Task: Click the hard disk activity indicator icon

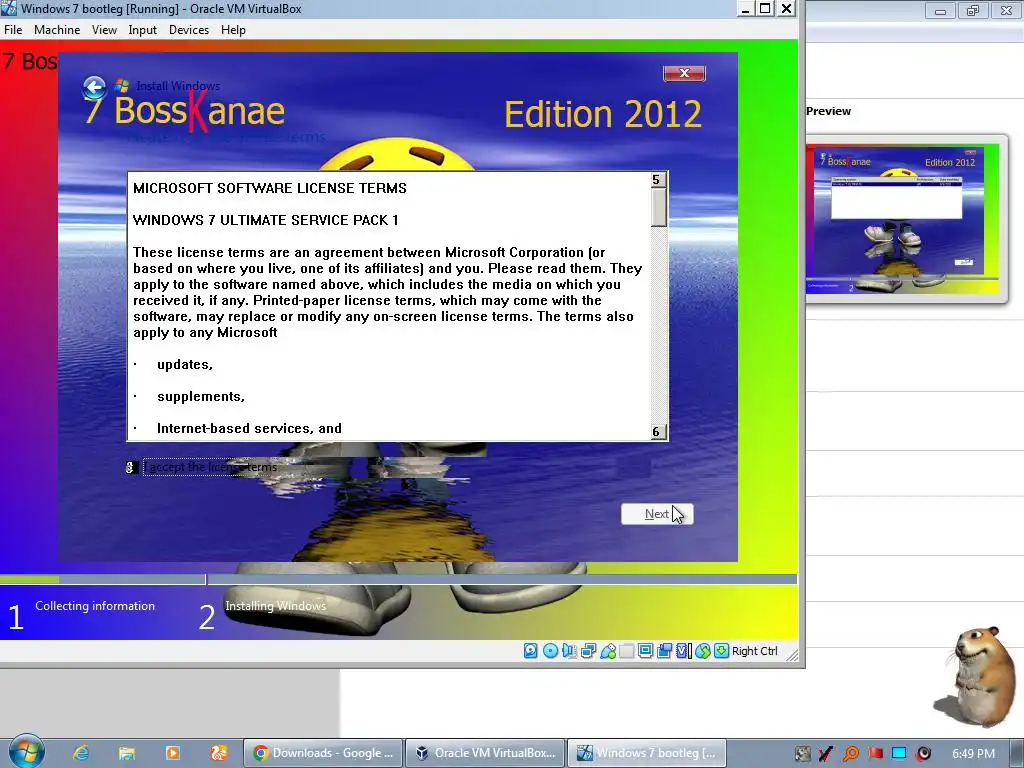Action: pyautogui.click(x=530, y=650)
